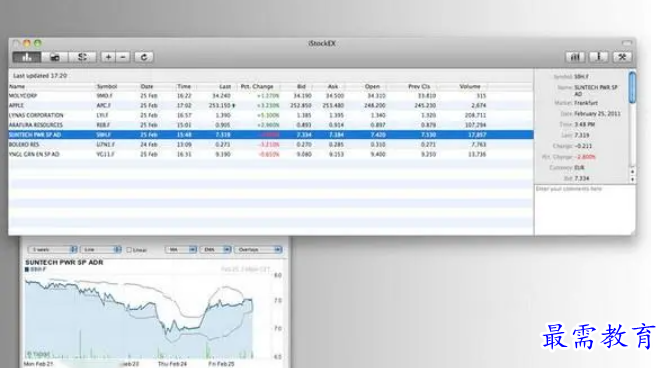The image size is (664, 368).
Task: Click the Fri Feb 25 axis label
Action: 221,364
